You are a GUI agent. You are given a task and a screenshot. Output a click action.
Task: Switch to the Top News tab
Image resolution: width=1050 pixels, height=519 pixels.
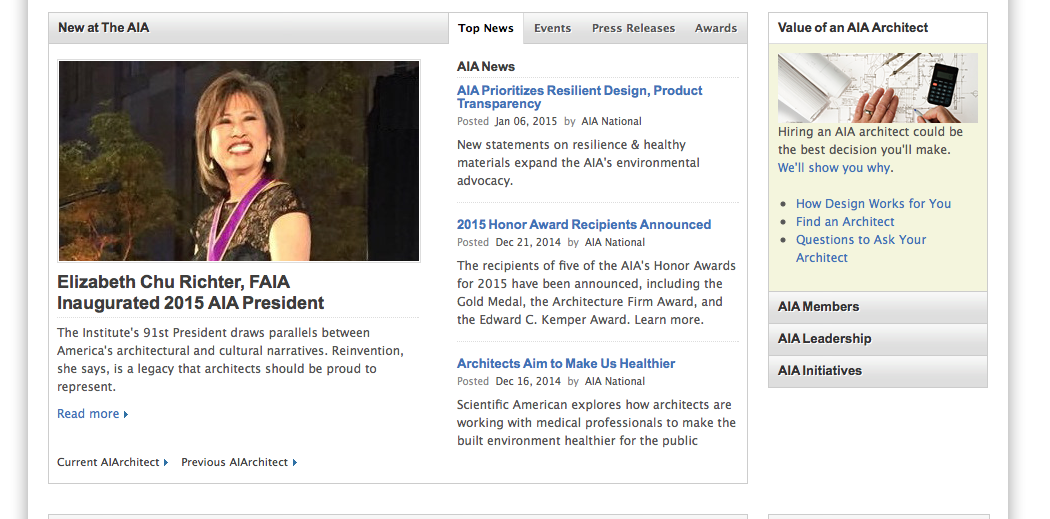(x=485, y=28)
